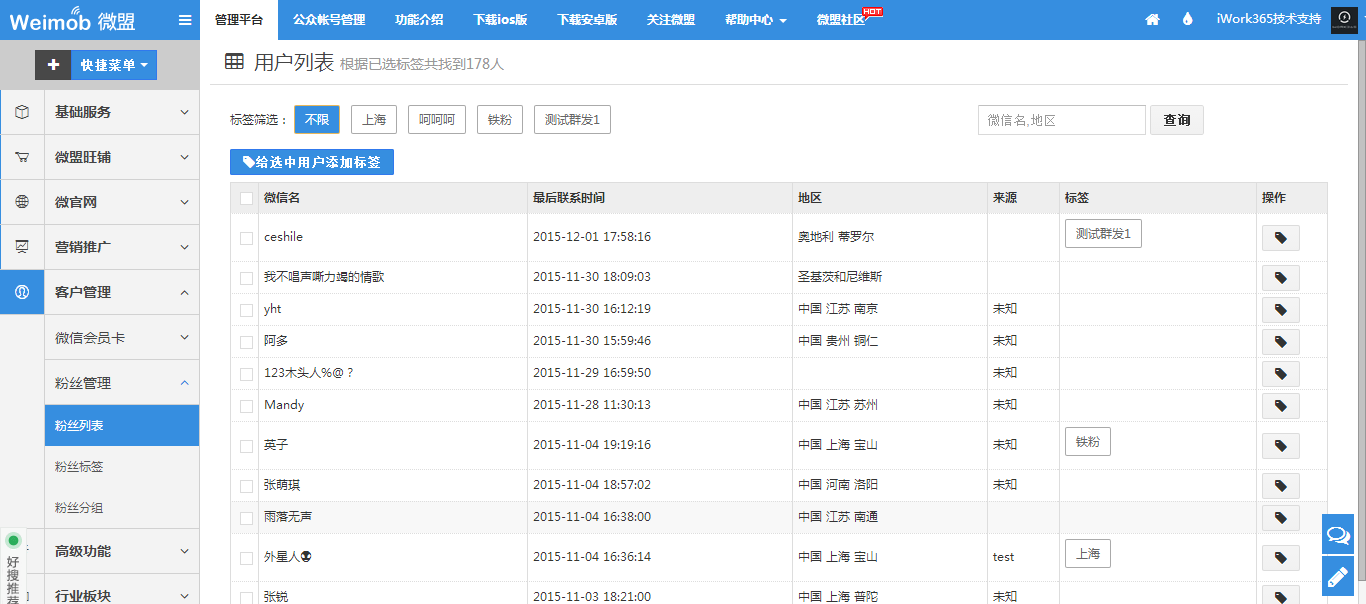Toggle the hamburger sidebar menu icon
This screenshot has height=604, width=1366.
[x=184, y=20]
